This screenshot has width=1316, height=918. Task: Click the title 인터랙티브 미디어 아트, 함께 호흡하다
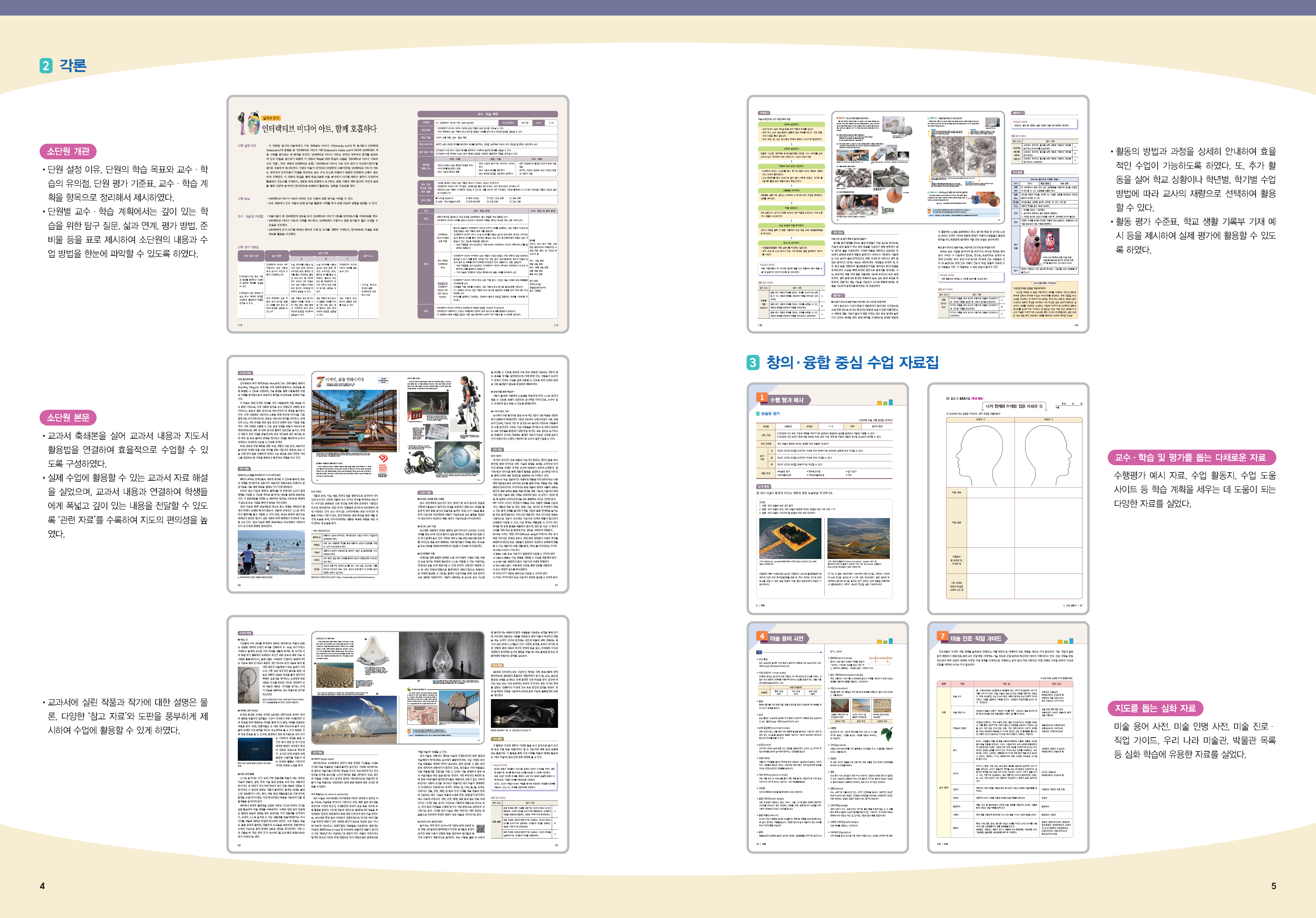click(x=319, y=128)
